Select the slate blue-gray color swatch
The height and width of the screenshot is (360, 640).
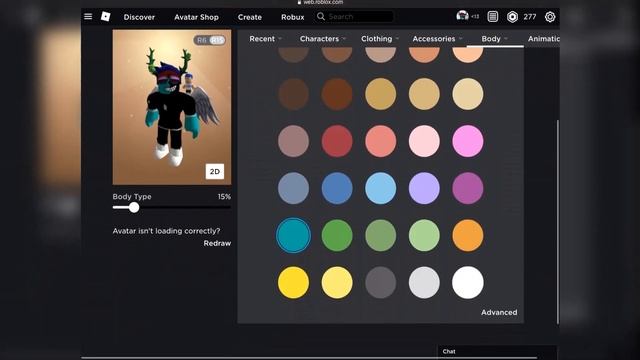coord(293,188)
